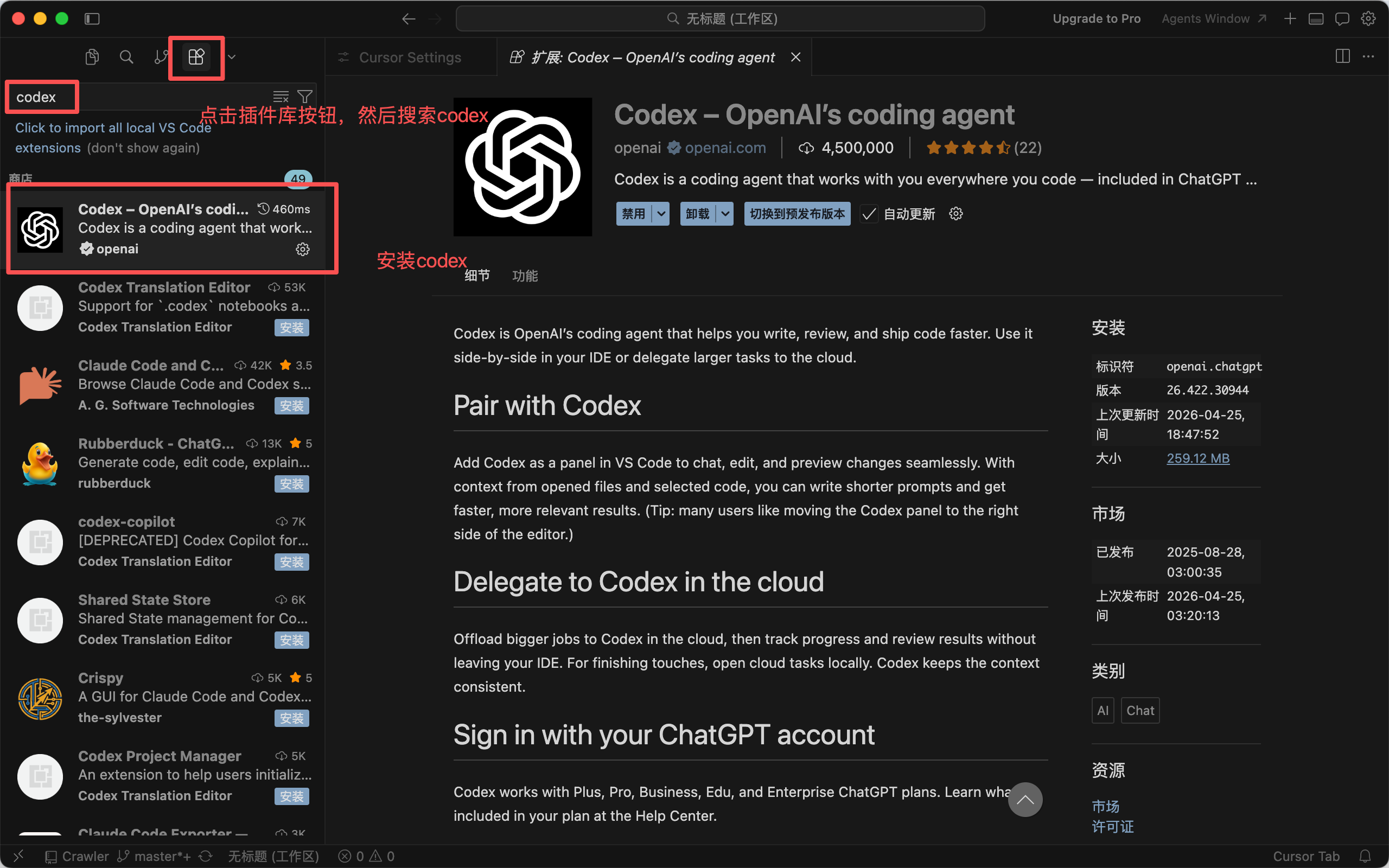The width and height of the screenshot is (1389, 868).
Task: Open the remote window status bar icon
Action: tap(18, 856)
